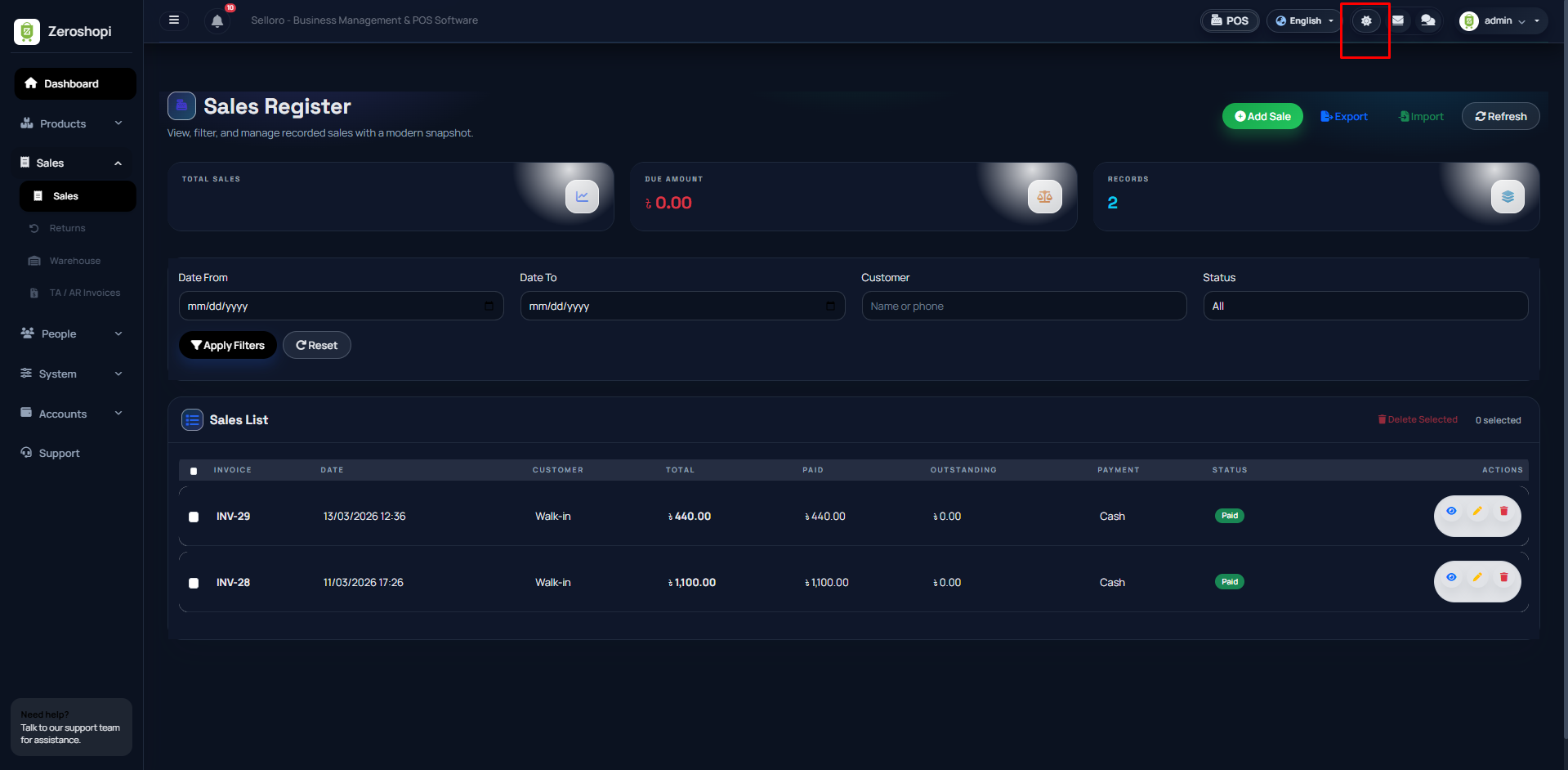Viewport: 1568px width, 770px height.
Task: Click the Total Sales chart icon
Action: 582,197
